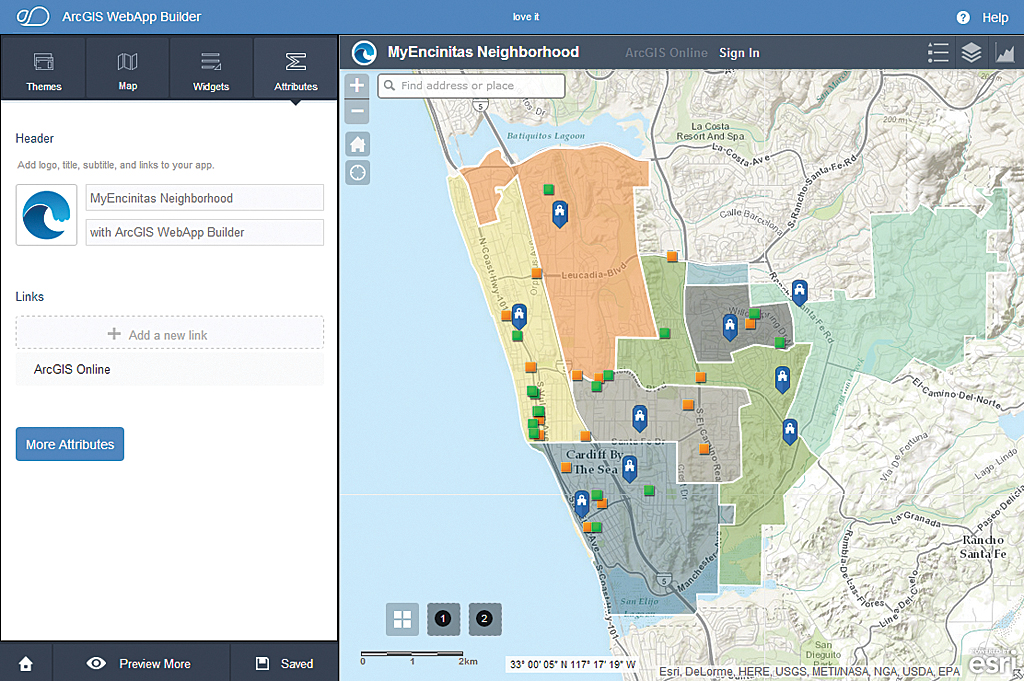The height and width of the screenshot is (681, 1024).
Task: Expand the Preview More button
Action: [141, 663]
